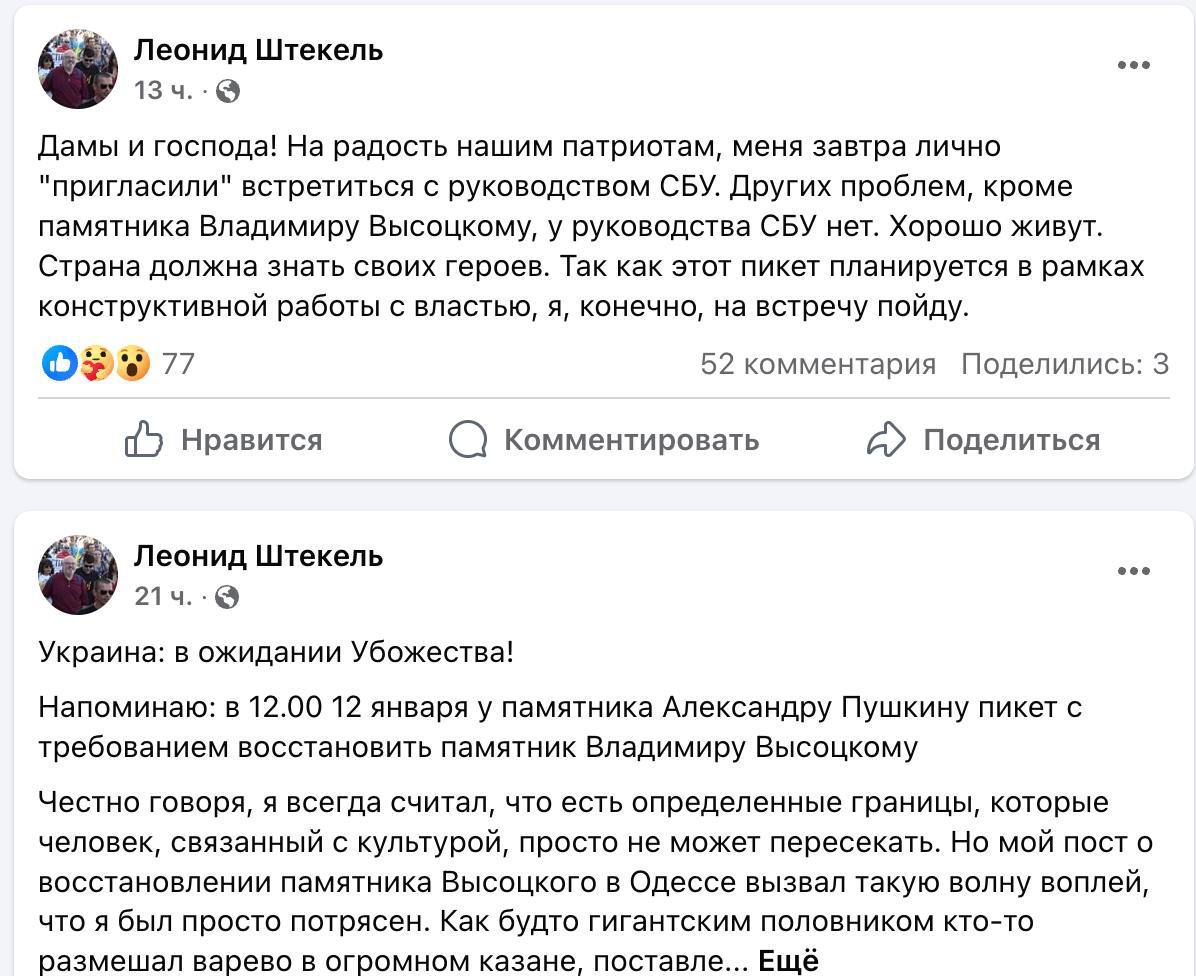Click the Care hugging-heart reaction emoji

pyautogui.click(x=95, y=363)
